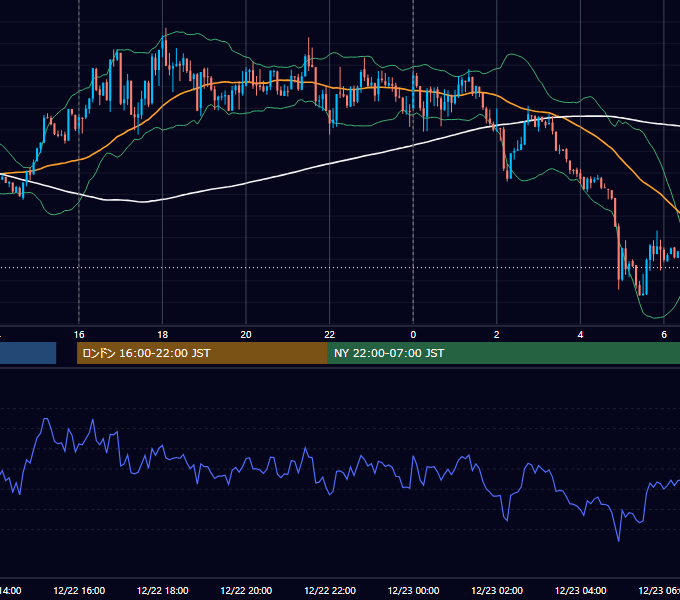Viewport: 680px width, 600px height.
Task: Click the 2 hour label on price chart axis
Action: [x=497, y=335]
